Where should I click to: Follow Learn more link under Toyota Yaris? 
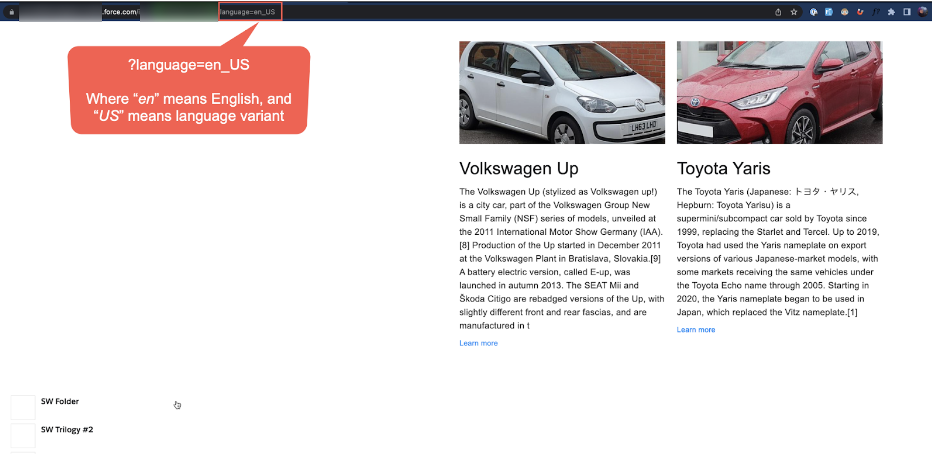click(x=696, y=330)
